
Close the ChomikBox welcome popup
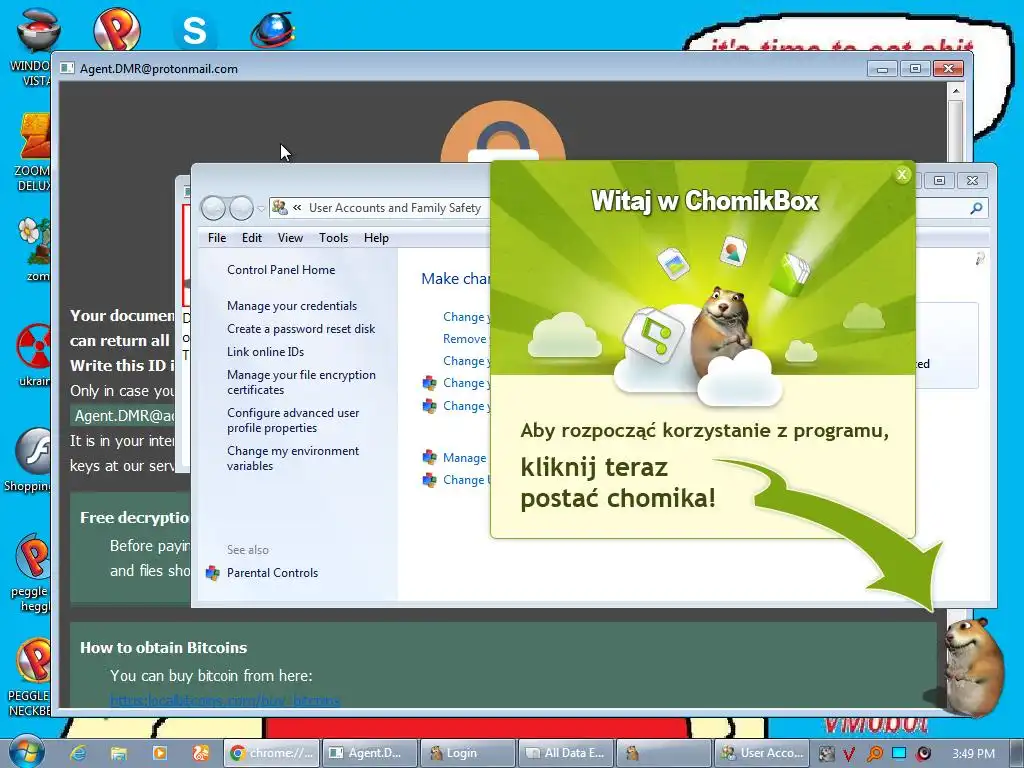click(902, 174)
